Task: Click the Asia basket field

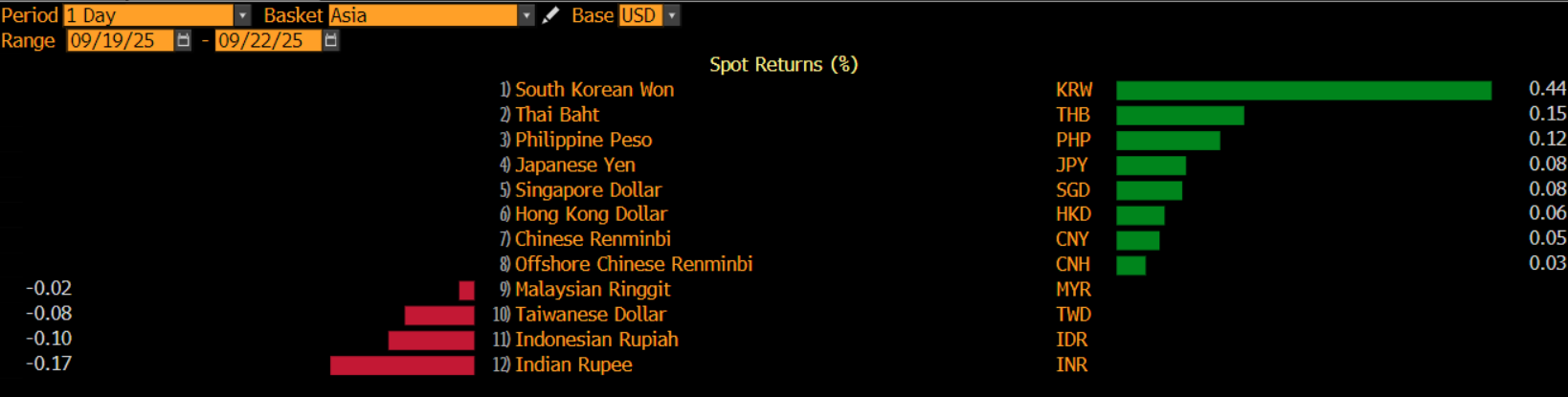Action: (x=421, y=15)
